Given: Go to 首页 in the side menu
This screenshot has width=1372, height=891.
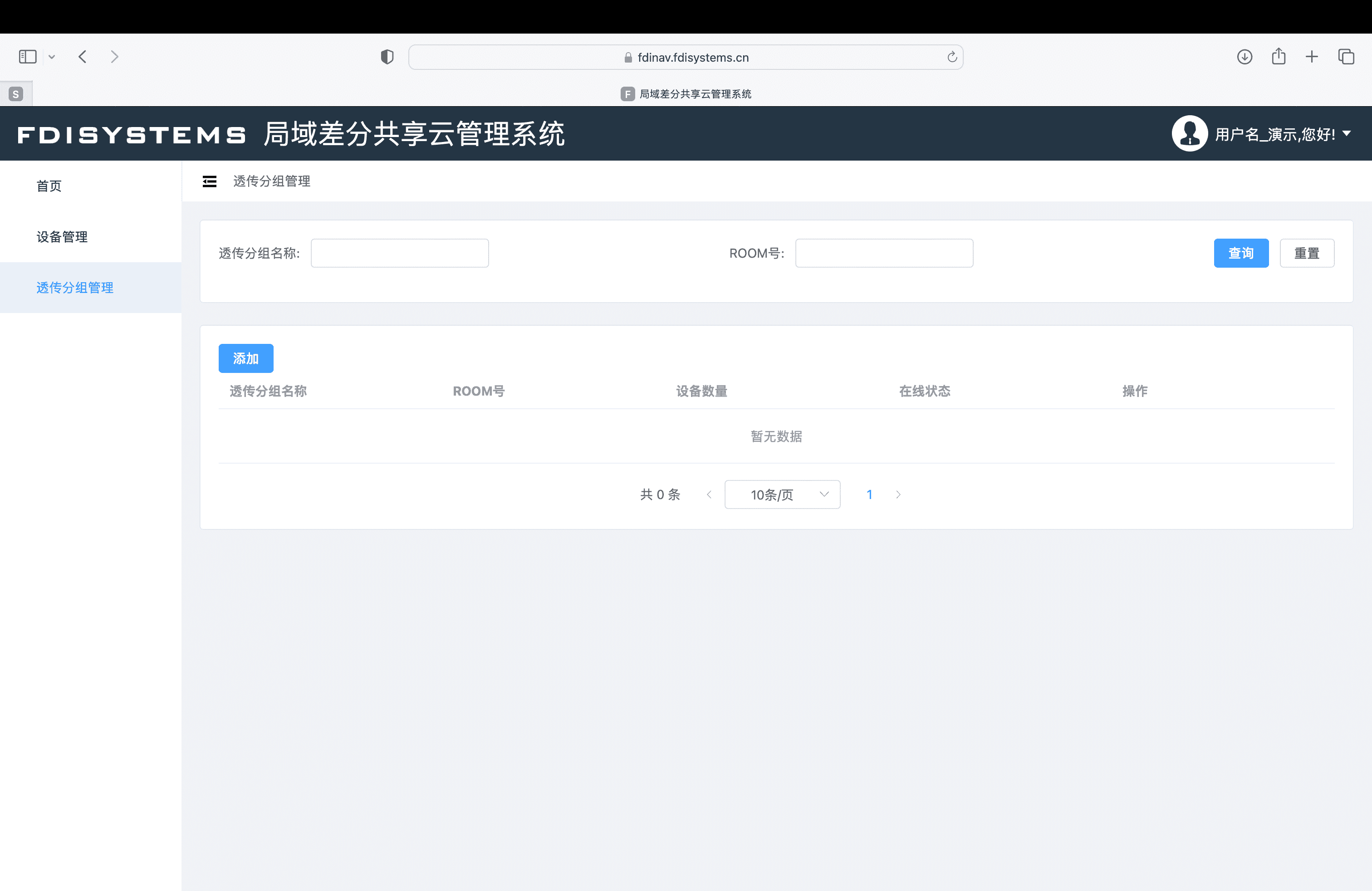Looking at the screenshot, I should click(x=49, y=186).
